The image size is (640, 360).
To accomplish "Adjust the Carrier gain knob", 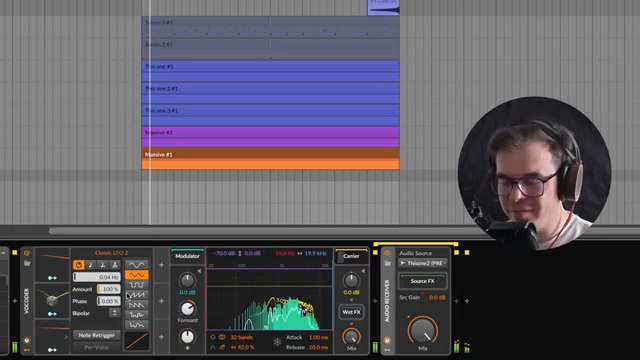I will tap(351, 281).
